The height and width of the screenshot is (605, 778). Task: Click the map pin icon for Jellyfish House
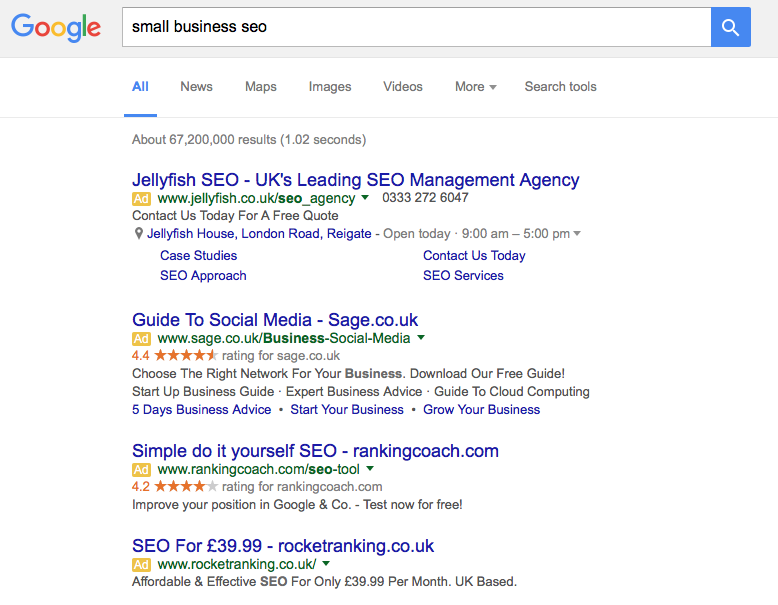[x=139, y=233]
